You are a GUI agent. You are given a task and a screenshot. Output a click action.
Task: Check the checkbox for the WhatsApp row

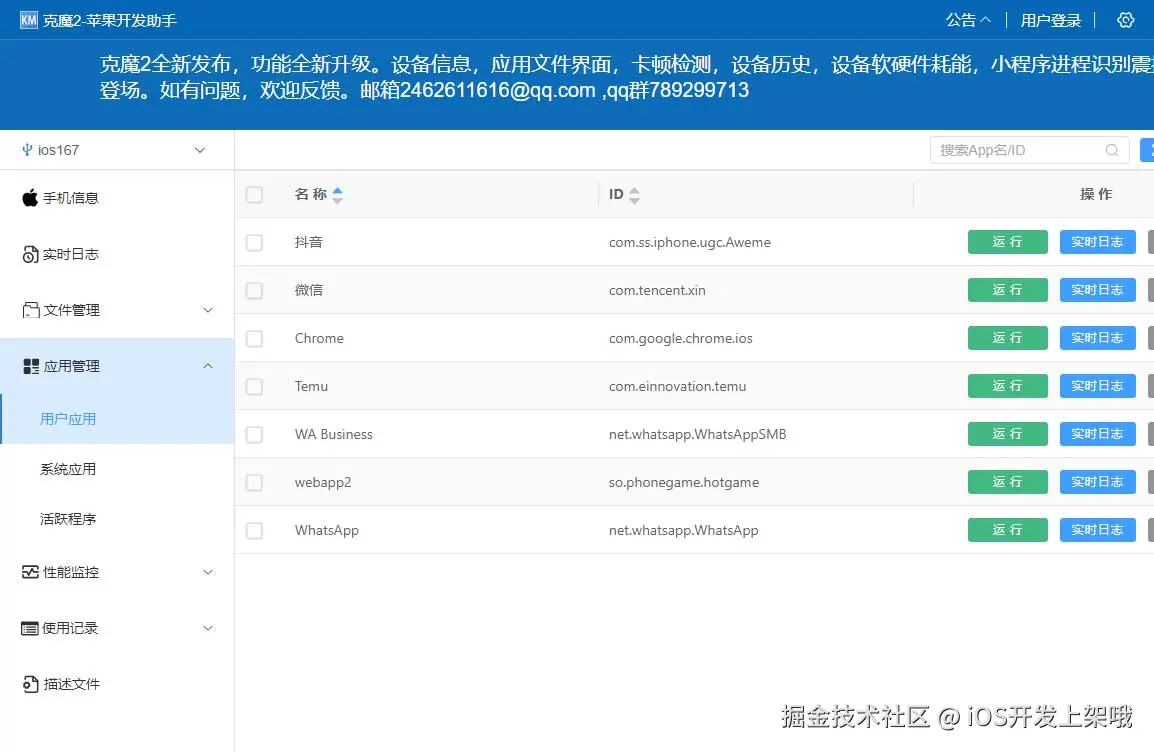[x=253, y=530]
